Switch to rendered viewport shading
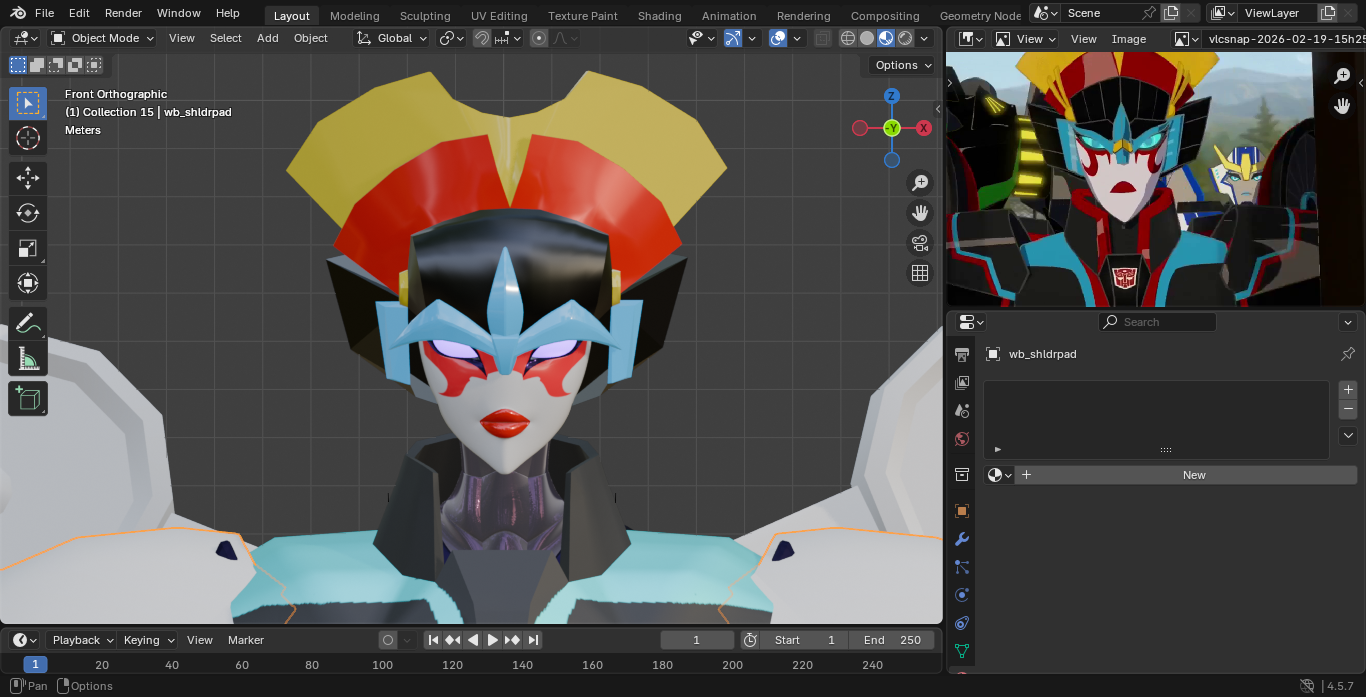 pos(905,38)
